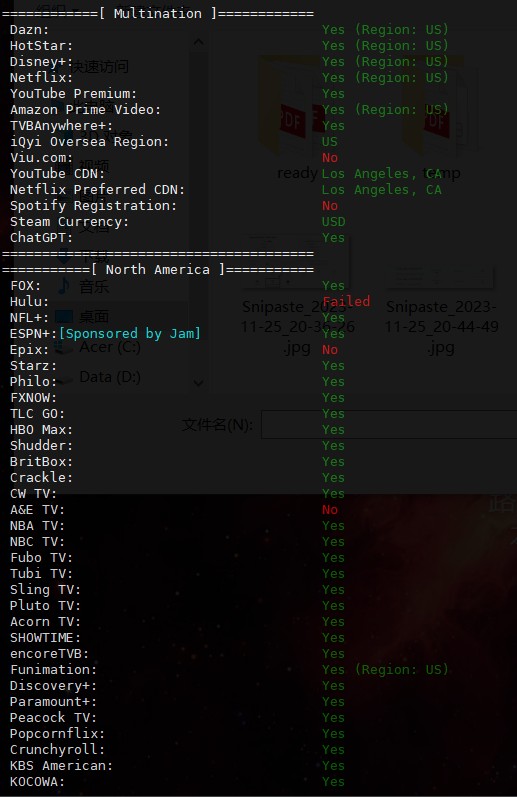The image size is (517, 797).
Task: Select 快速访问 in background dialog sidebar
Action: pos(99,67)
